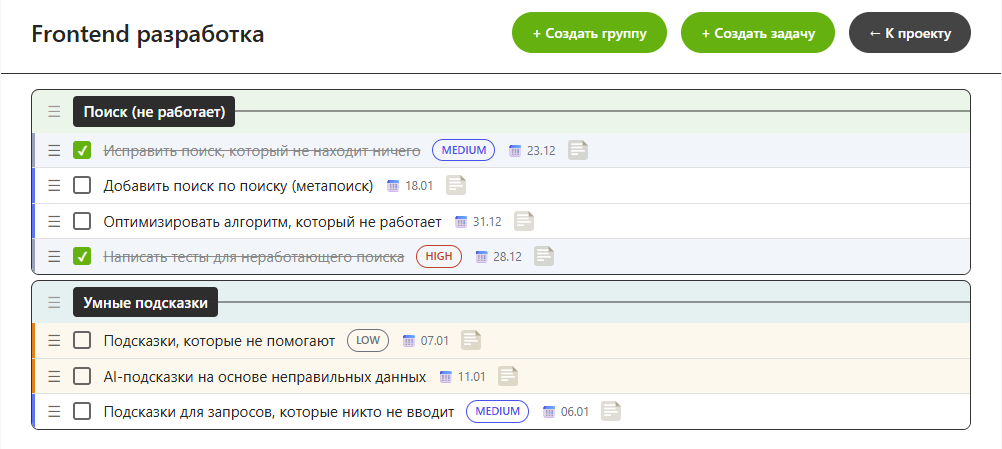
Task: Click calendar icon beside date 06.01
Action: coord(549,412)
